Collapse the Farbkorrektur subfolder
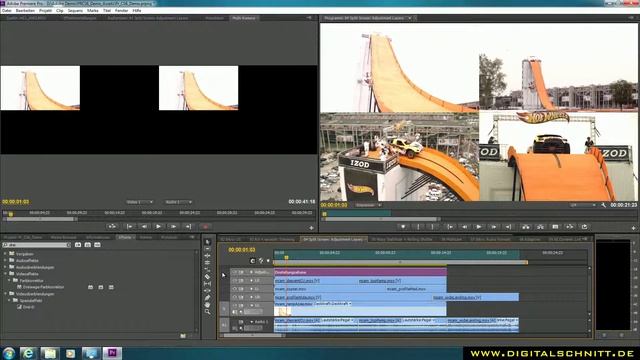 (9, 280)
